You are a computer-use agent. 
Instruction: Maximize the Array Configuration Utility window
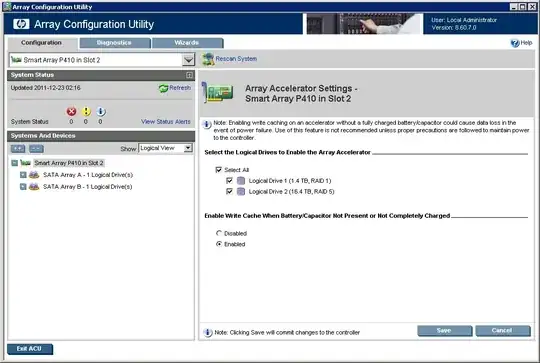click(522, 7)
